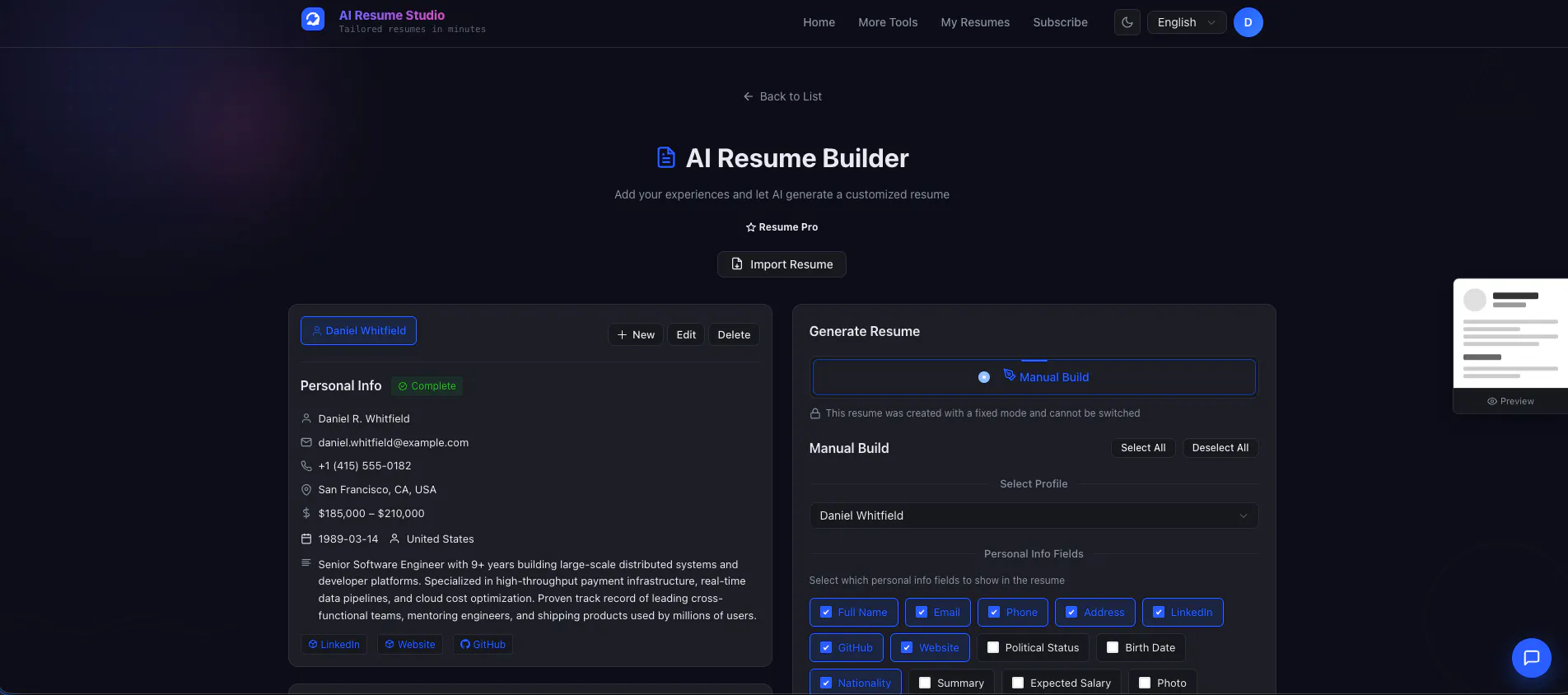Click Select All fields
1568x695 pixels.
1143,448
